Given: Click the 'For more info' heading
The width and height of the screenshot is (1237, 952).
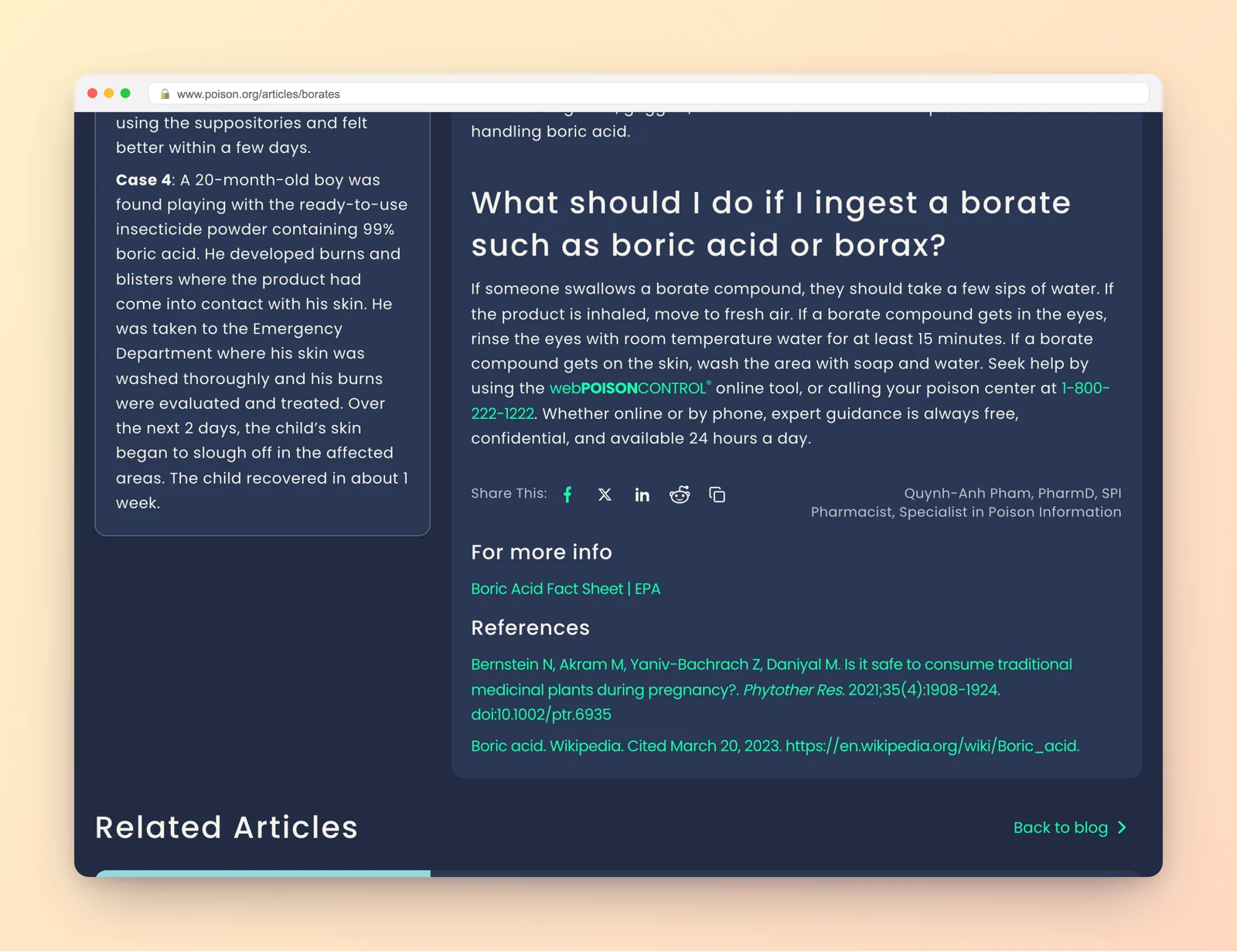Looking at the screenshot, I should (541, 552).
